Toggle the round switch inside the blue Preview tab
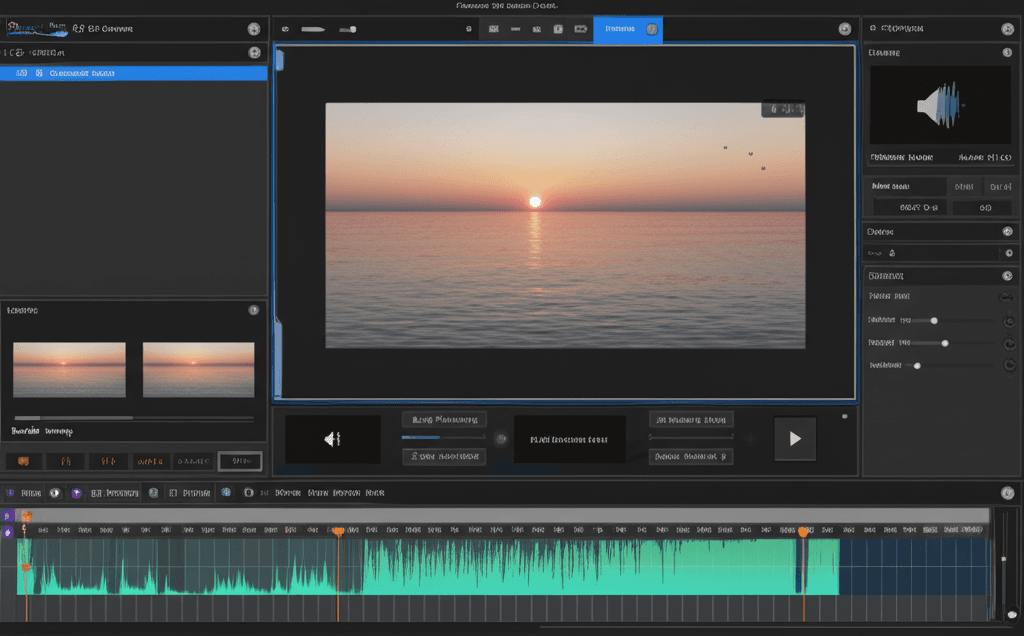1024x636 pixels. [x=651, y=29]
